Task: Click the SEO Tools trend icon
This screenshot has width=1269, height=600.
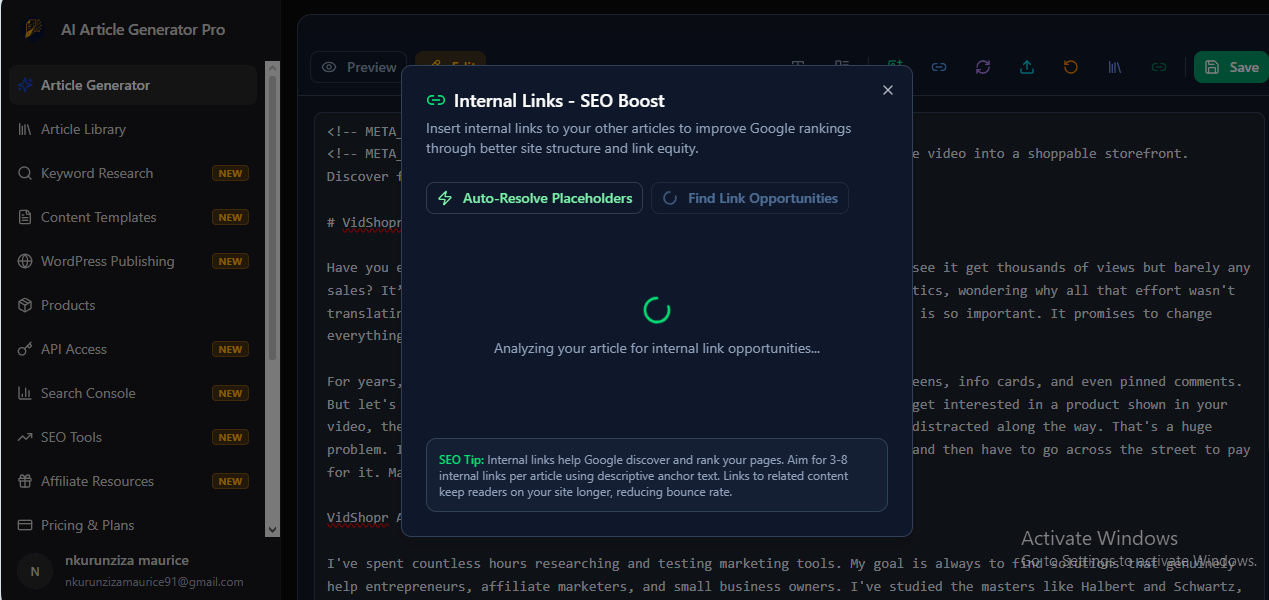Action: tap(25, 437)
